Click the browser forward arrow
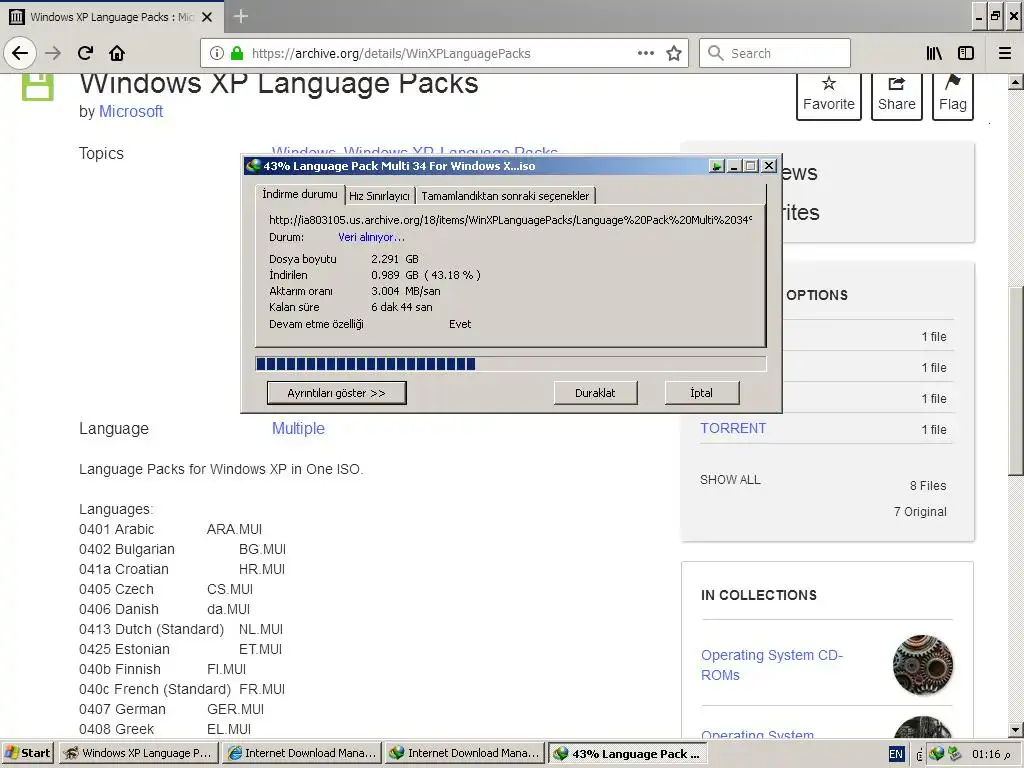The height and width of the screenshot is (768, 1024). click(53, 53)
